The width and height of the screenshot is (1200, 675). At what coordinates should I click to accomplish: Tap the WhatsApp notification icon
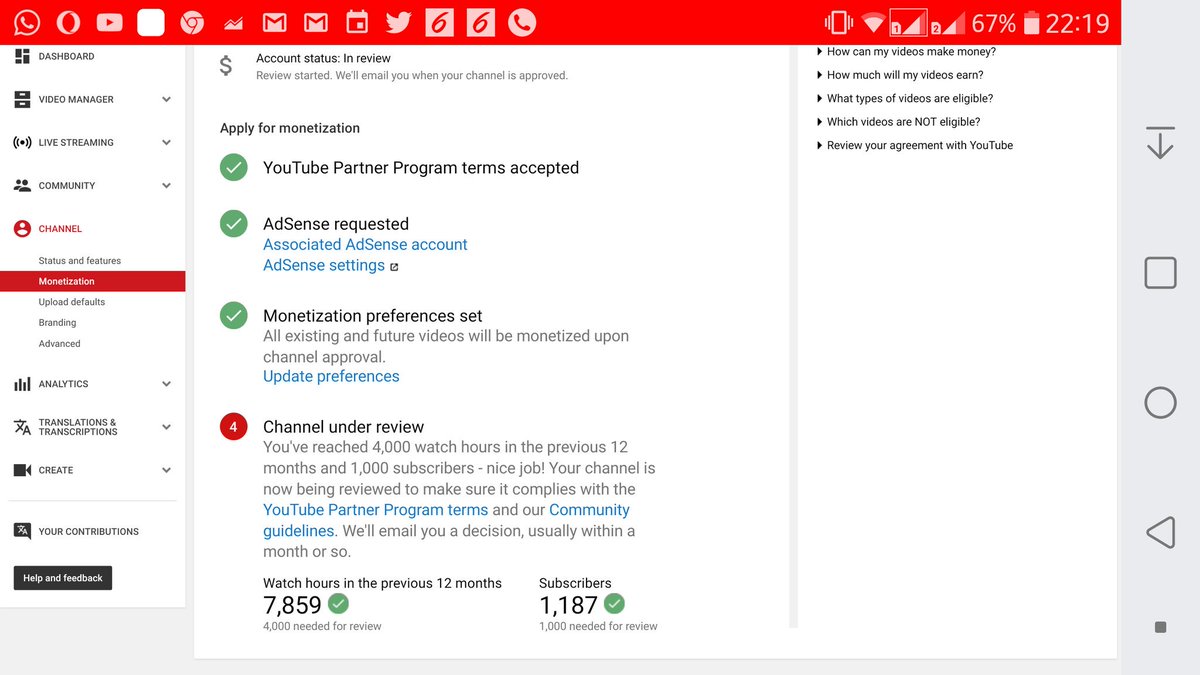(27, 22)
